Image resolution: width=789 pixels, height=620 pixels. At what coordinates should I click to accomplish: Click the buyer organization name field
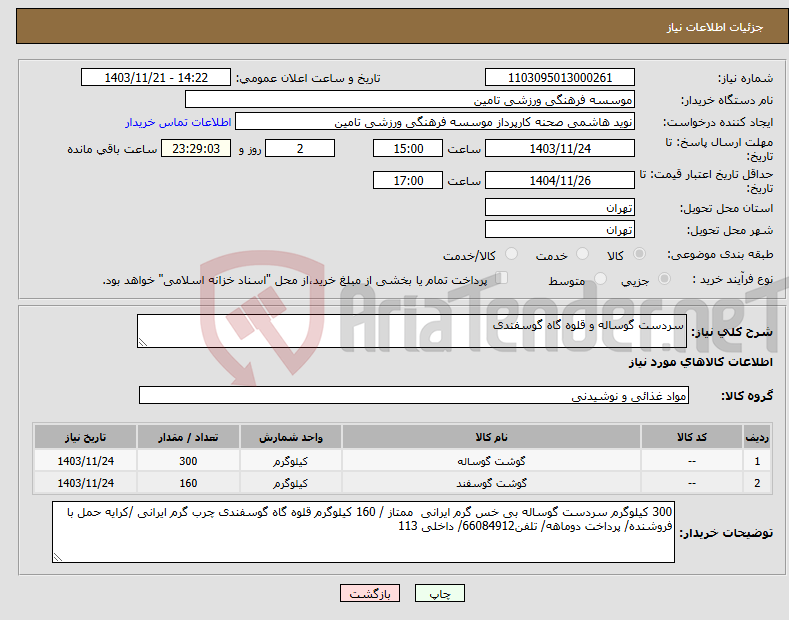tap(410, 100)
